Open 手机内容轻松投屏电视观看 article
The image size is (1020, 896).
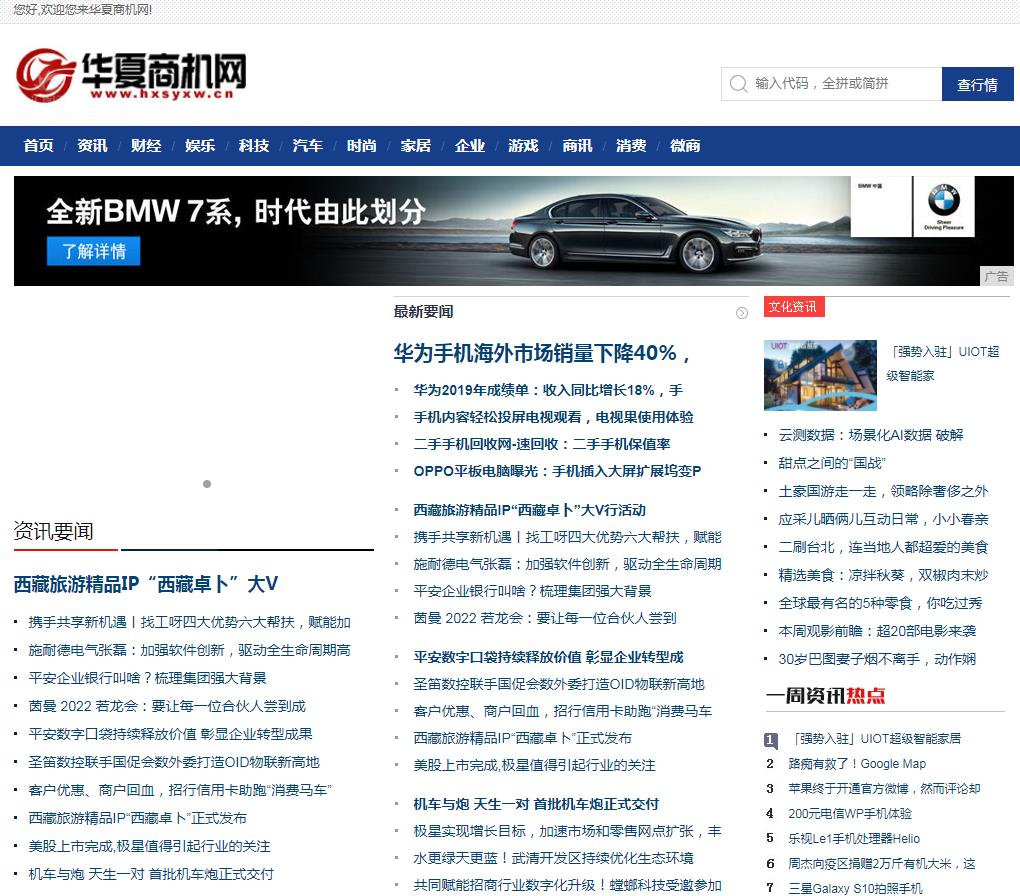click(x=554, y=417)
